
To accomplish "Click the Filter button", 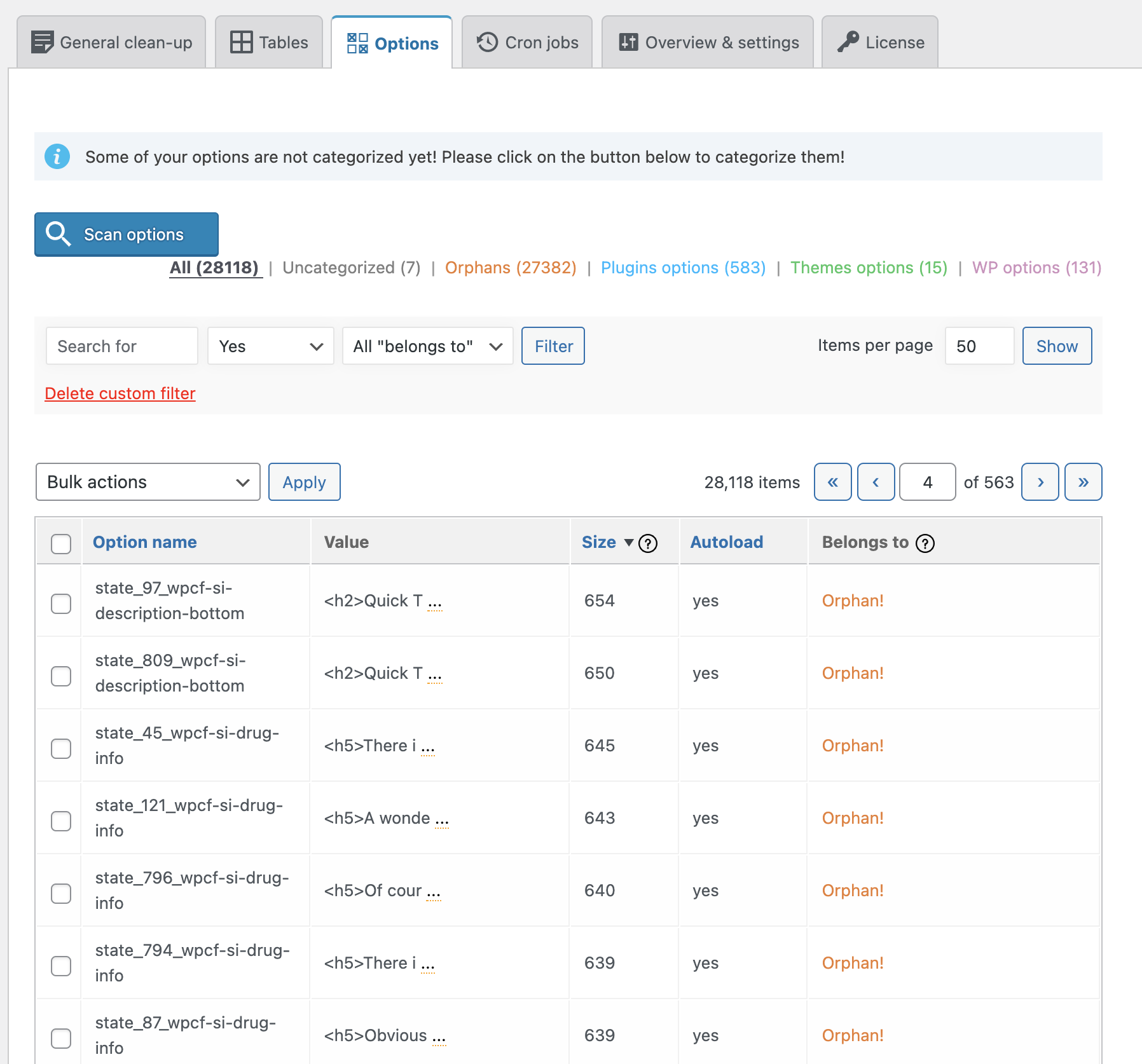I will (x=553, y=346).
